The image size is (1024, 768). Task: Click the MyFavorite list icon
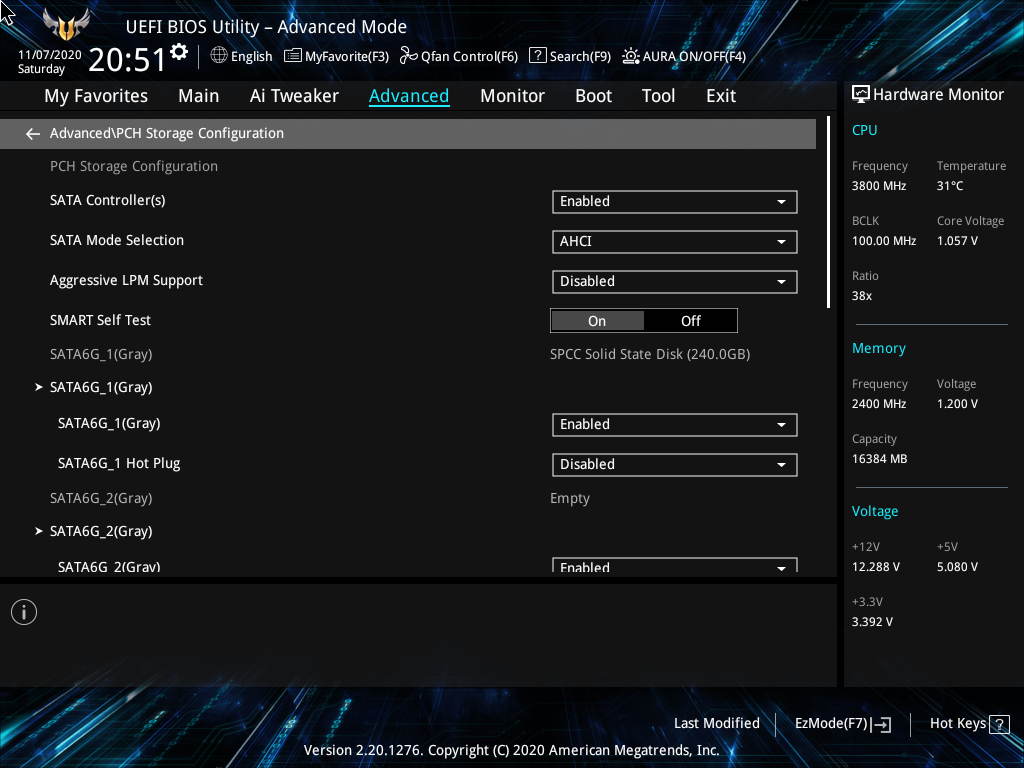pyautogui.click(x=293, y=56)
